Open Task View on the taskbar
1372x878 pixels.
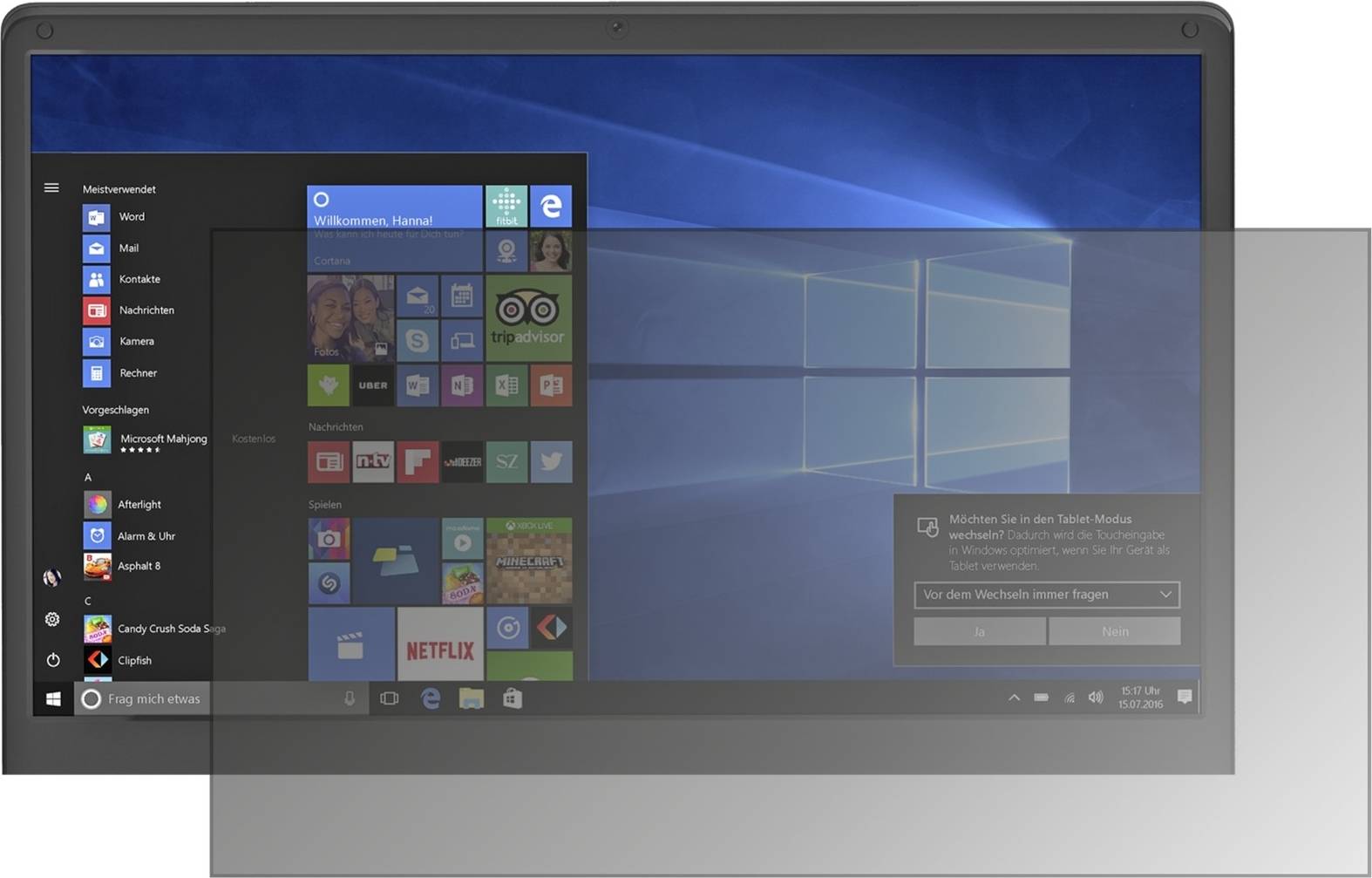point(390,698)
